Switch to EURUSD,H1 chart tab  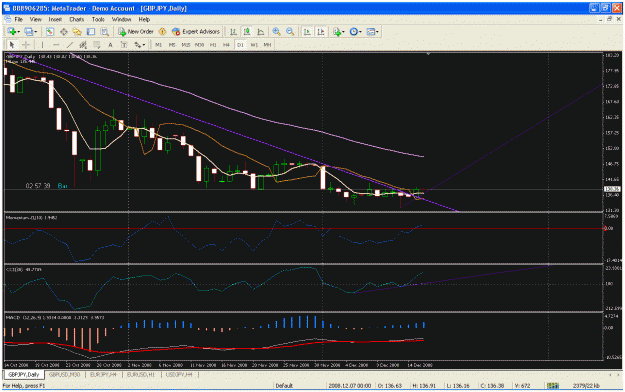point(141,374)
